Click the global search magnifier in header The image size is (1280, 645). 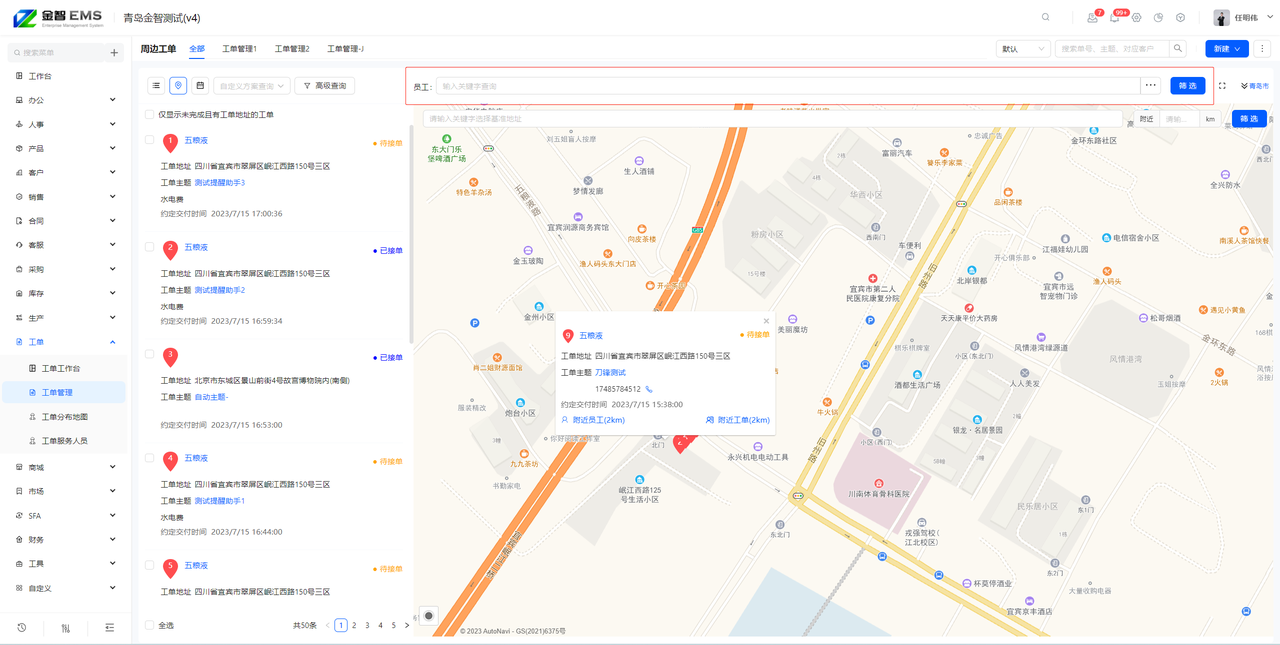(x=1046, y=17)
